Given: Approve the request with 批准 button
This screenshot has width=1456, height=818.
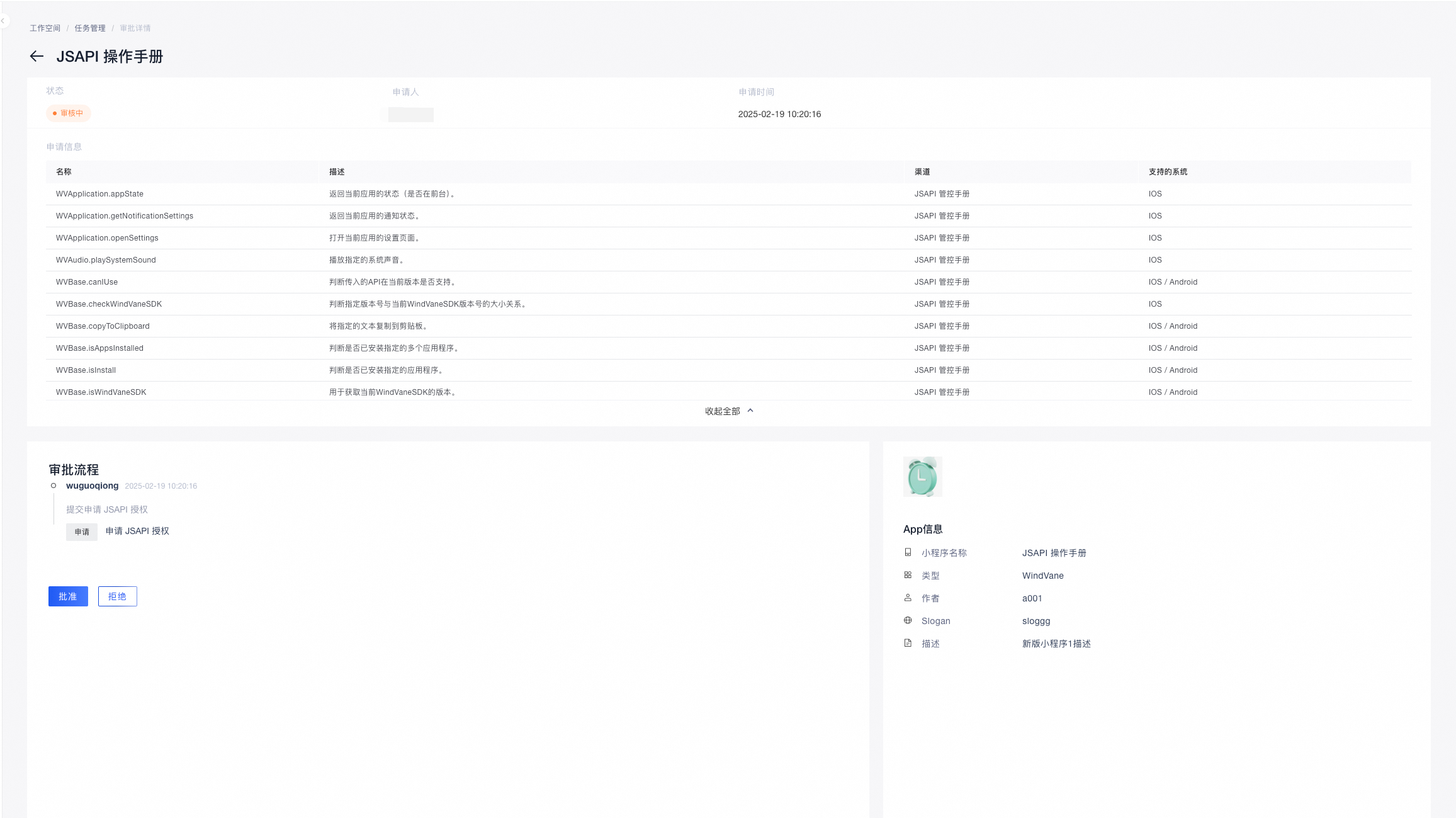Looking at the screenshot, I should click(x=68, y=596).
